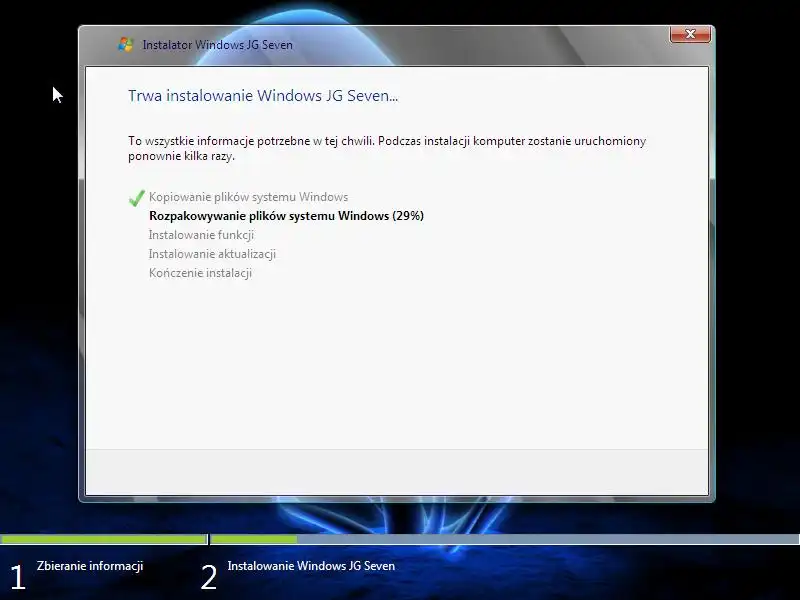Click the 'Instalowanie funkcji' step
Image resolution: width=800 pixels, height=600 pixels.
click(201, 235)
